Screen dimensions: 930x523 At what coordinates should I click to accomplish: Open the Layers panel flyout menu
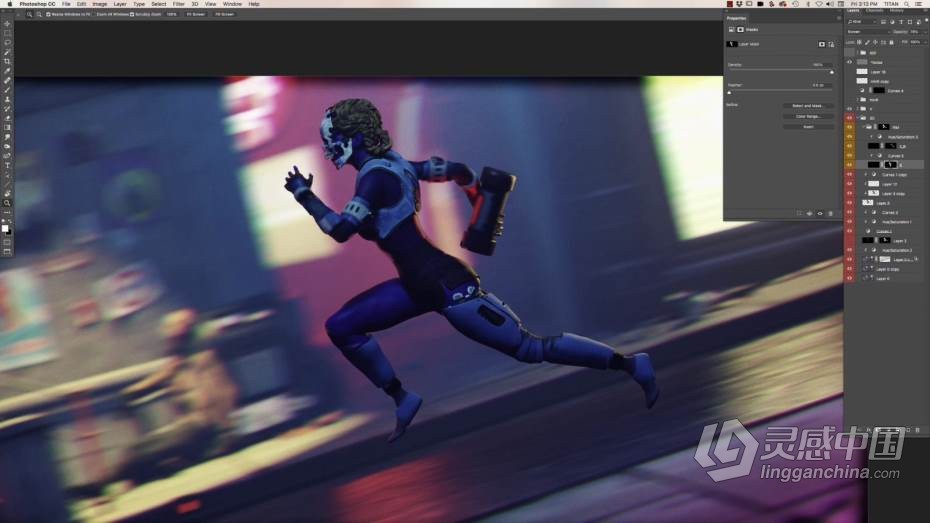pos(926,11)
